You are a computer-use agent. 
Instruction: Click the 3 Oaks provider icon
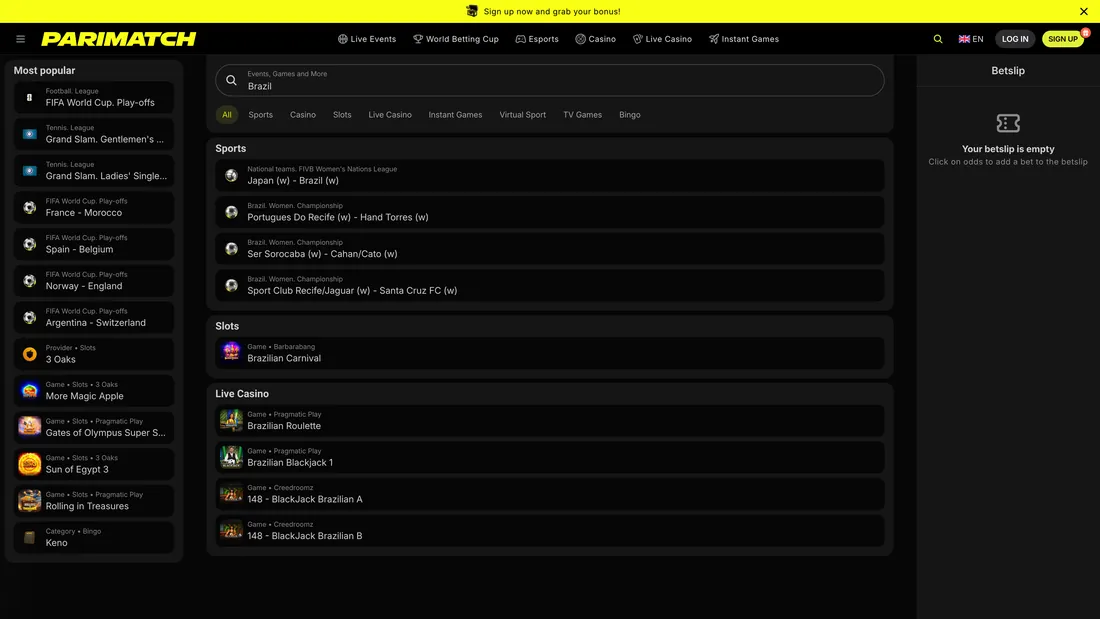tap(29, 354)
